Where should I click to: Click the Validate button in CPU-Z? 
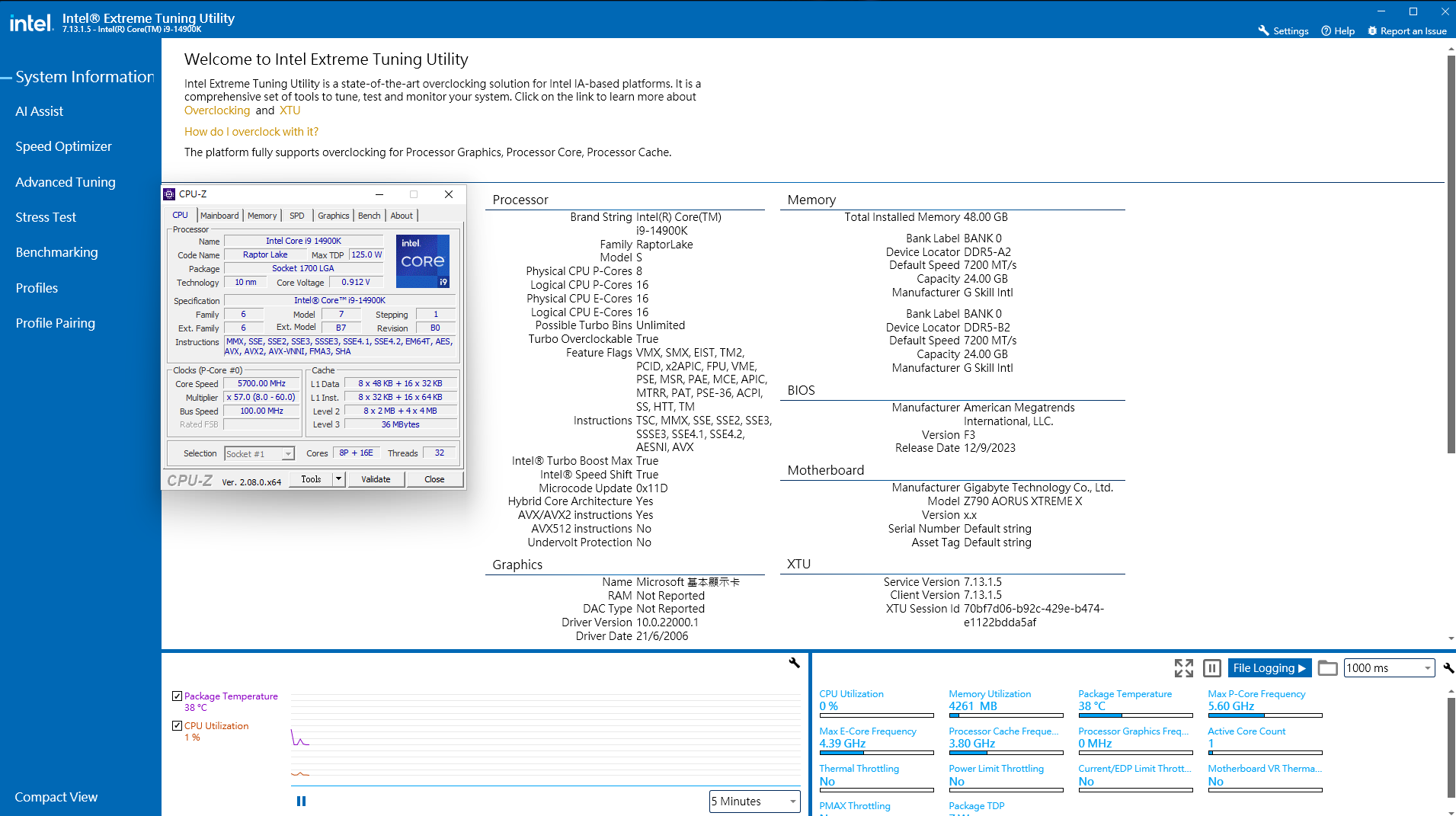click(376, 479)
